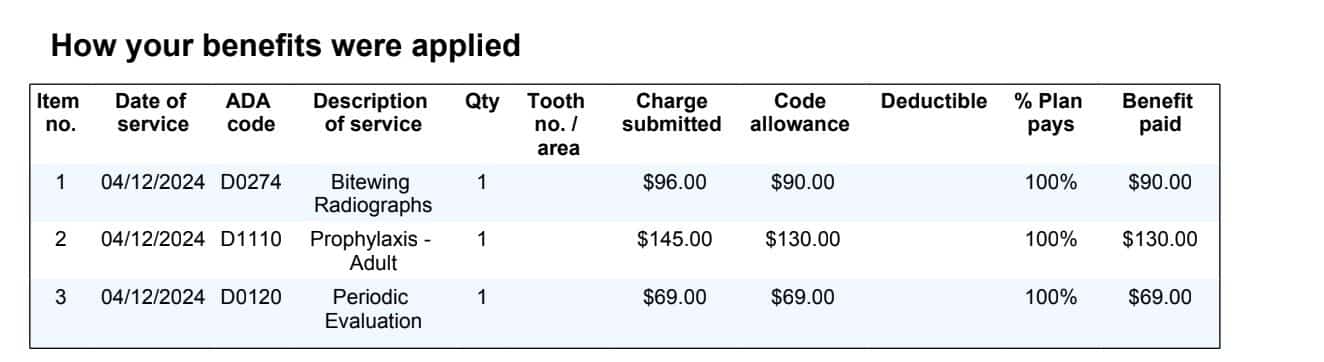Click ADA code D0274 cell

(251, 183)
